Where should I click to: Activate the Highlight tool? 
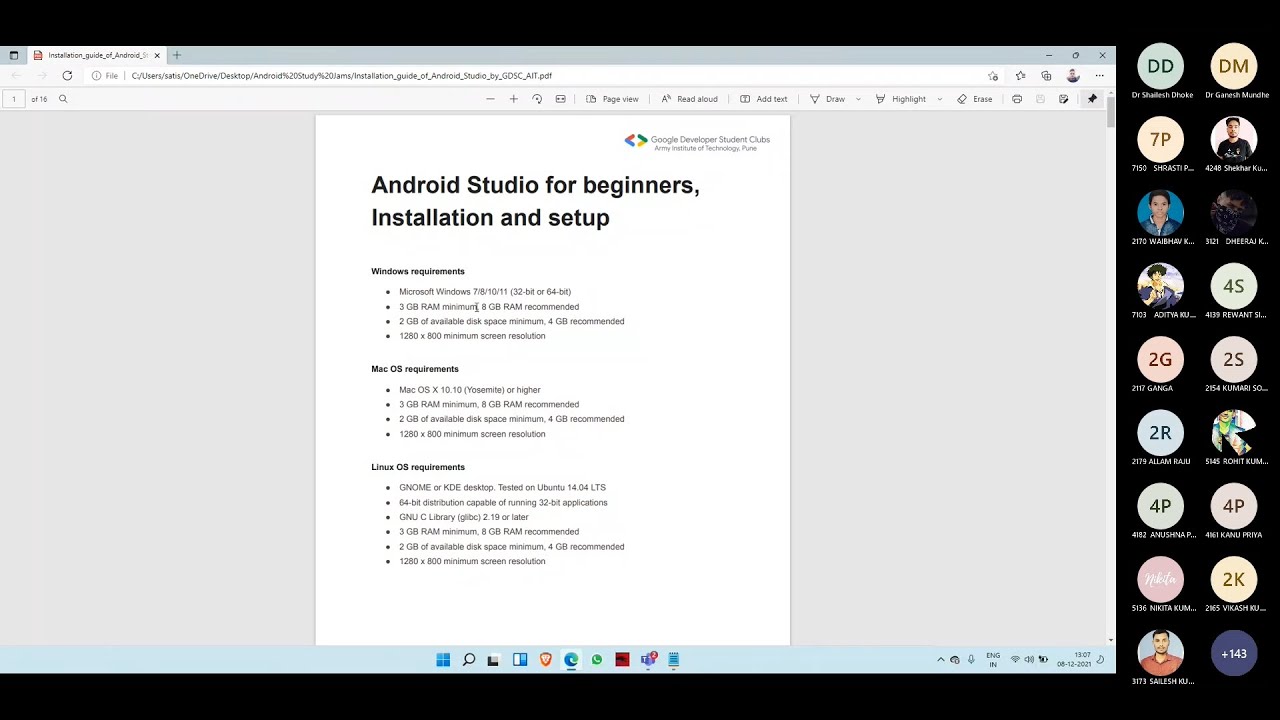coord(901,99)
